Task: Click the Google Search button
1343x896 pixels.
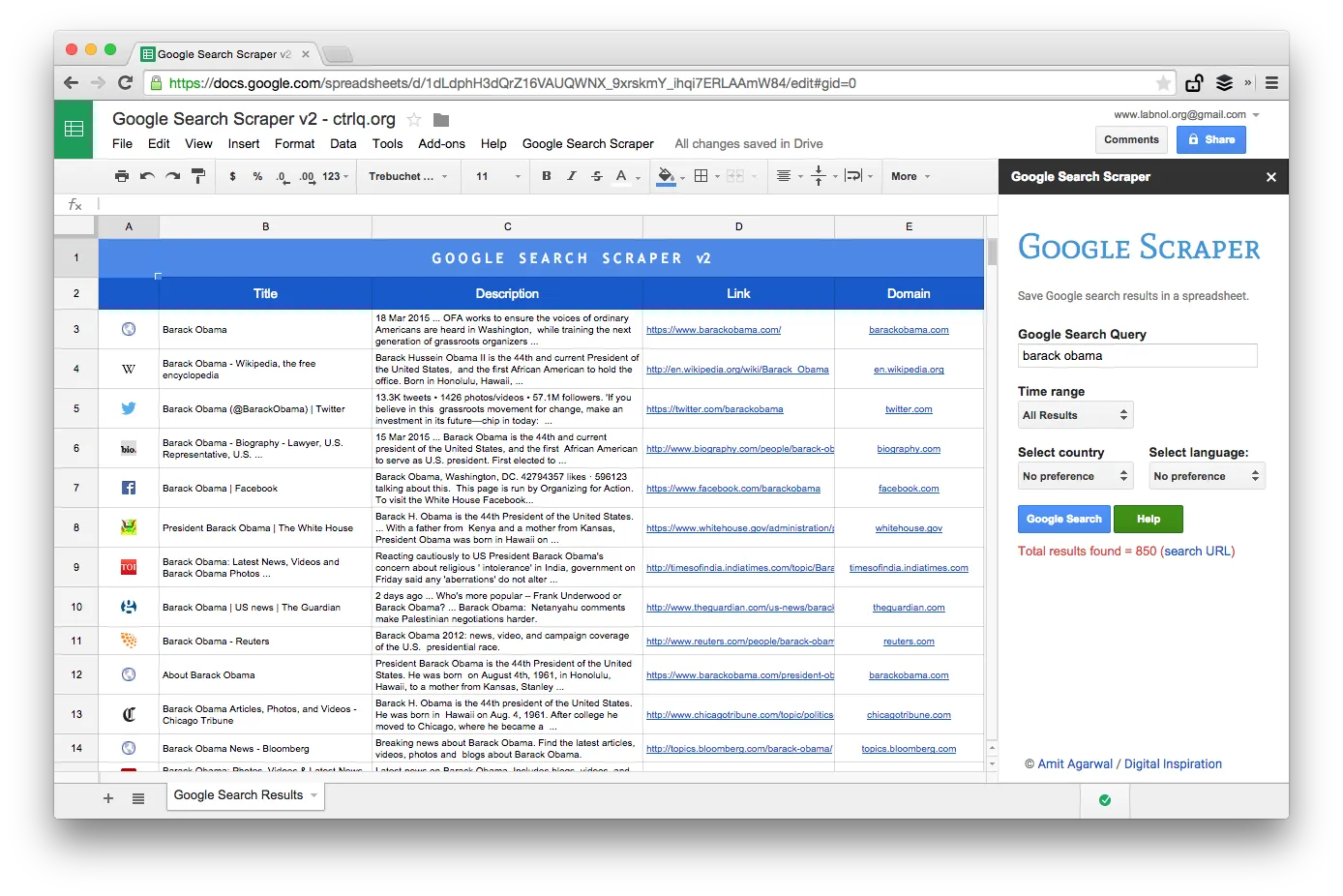Action: (x=1063, y=519)
